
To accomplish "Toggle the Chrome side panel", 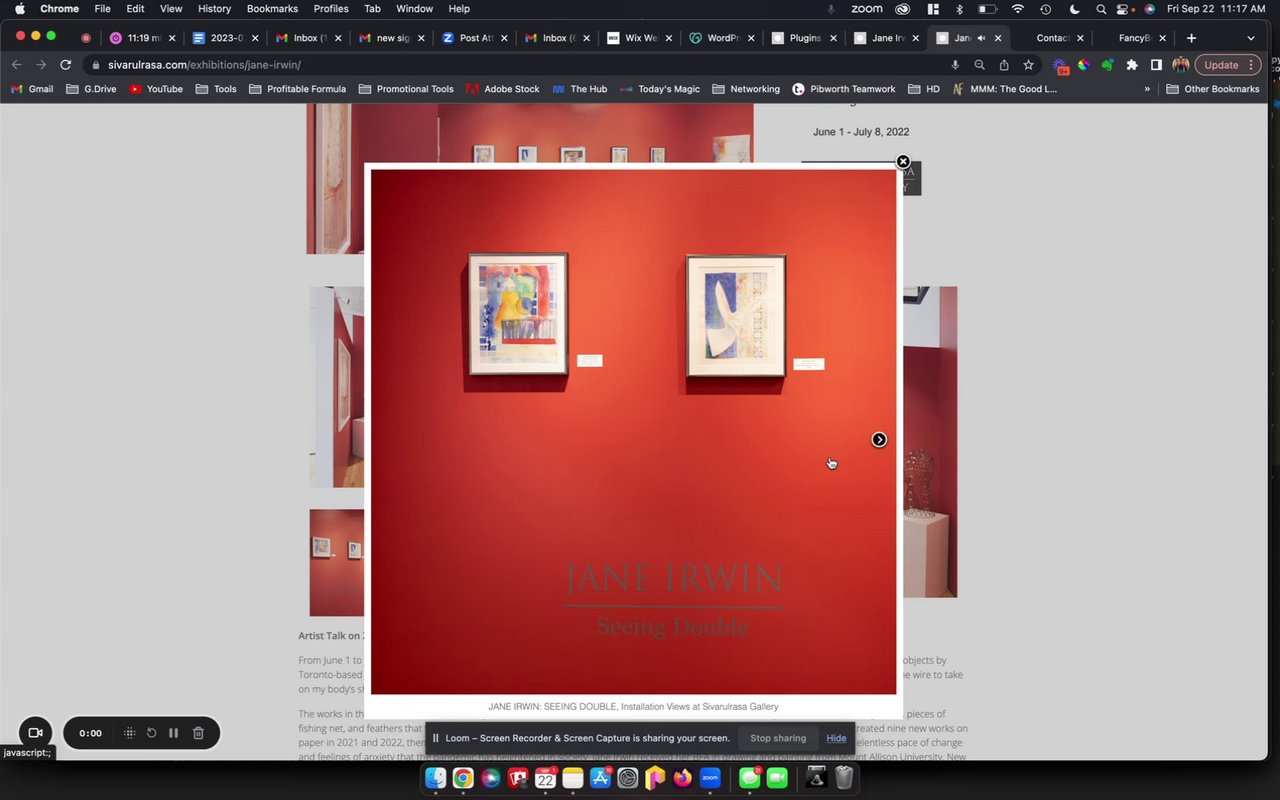I will (x=1156, y=65).
